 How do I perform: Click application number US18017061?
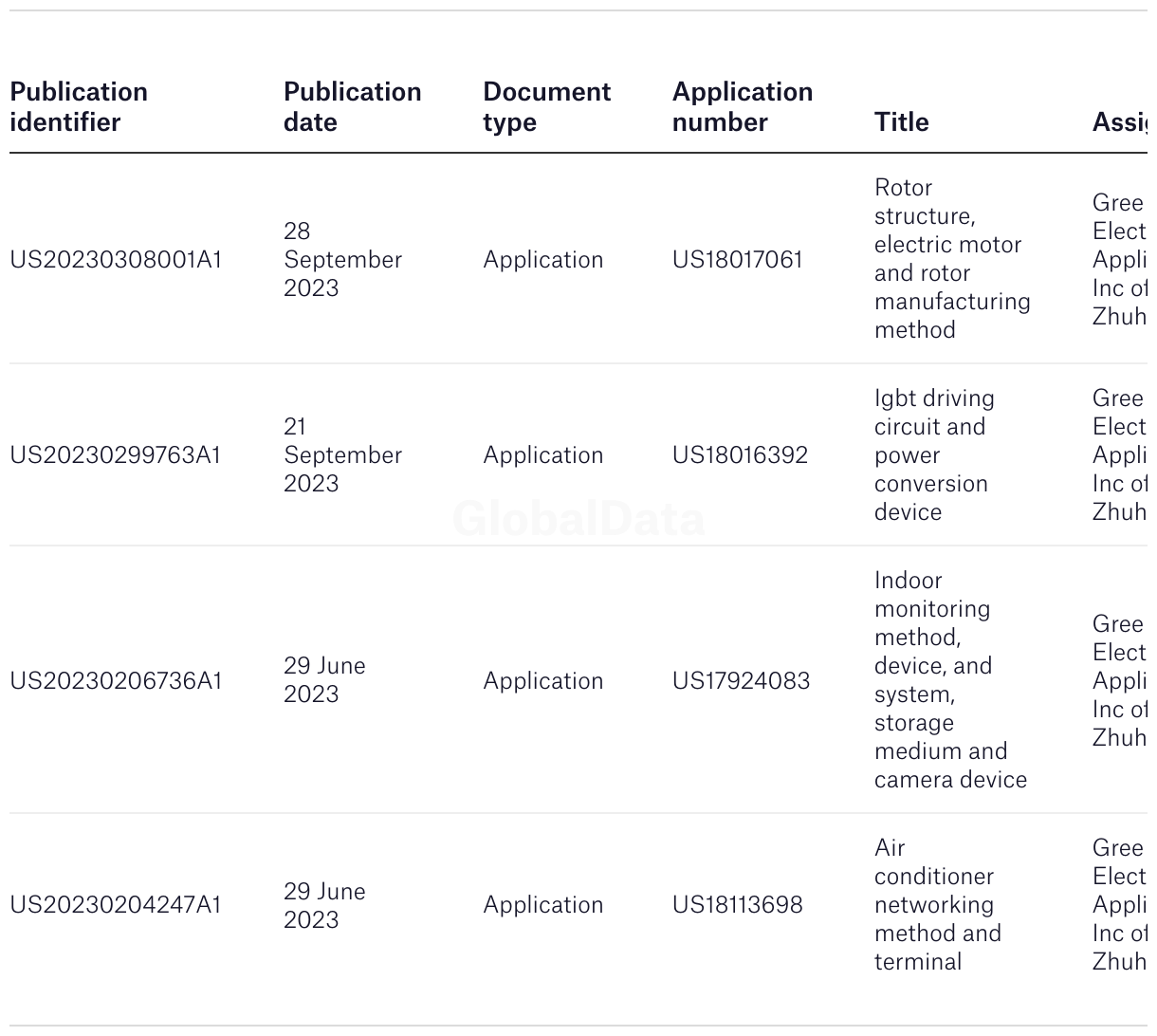(x=737, y=260)
